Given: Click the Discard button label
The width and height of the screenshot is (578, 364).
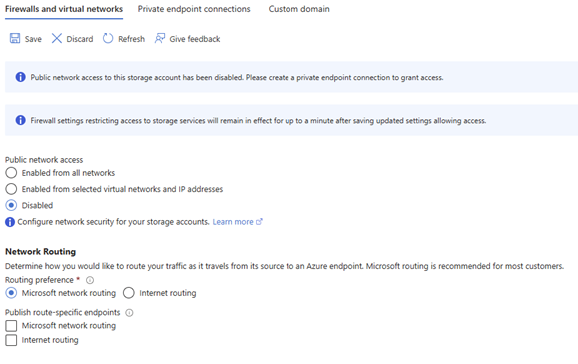Looking at the screenshot, I should pyautogui.click(x=80, y=39).
